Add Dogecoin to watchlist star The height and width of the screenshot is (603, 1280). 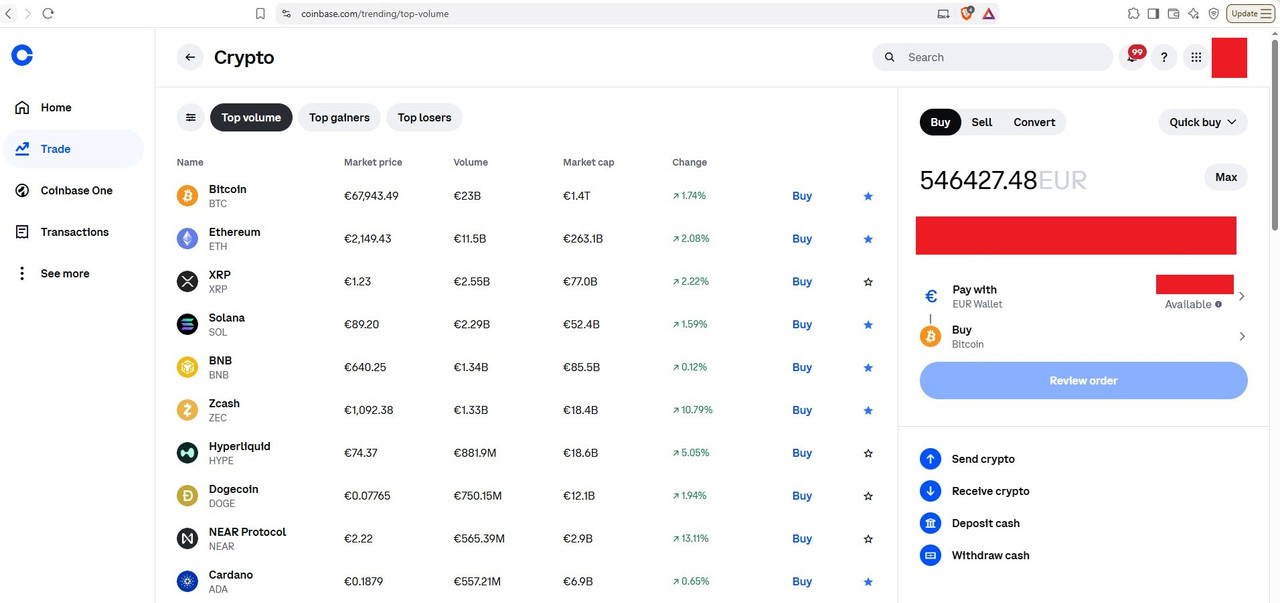[868, 496]
